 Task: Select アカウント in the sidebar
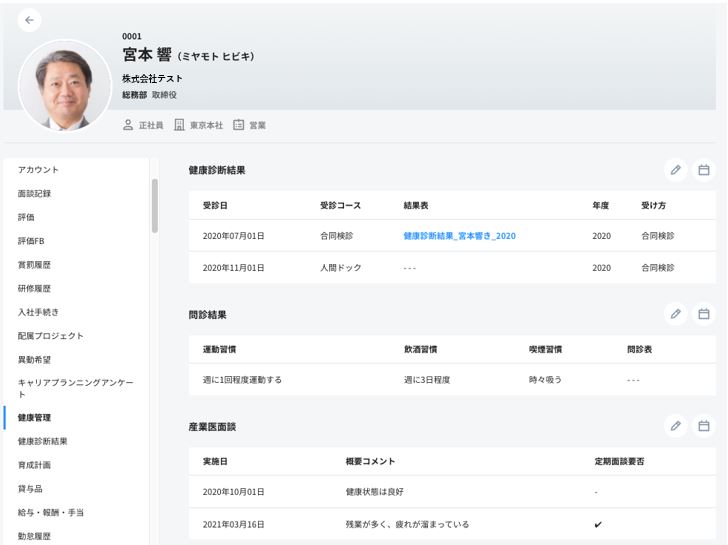point(38,170)
